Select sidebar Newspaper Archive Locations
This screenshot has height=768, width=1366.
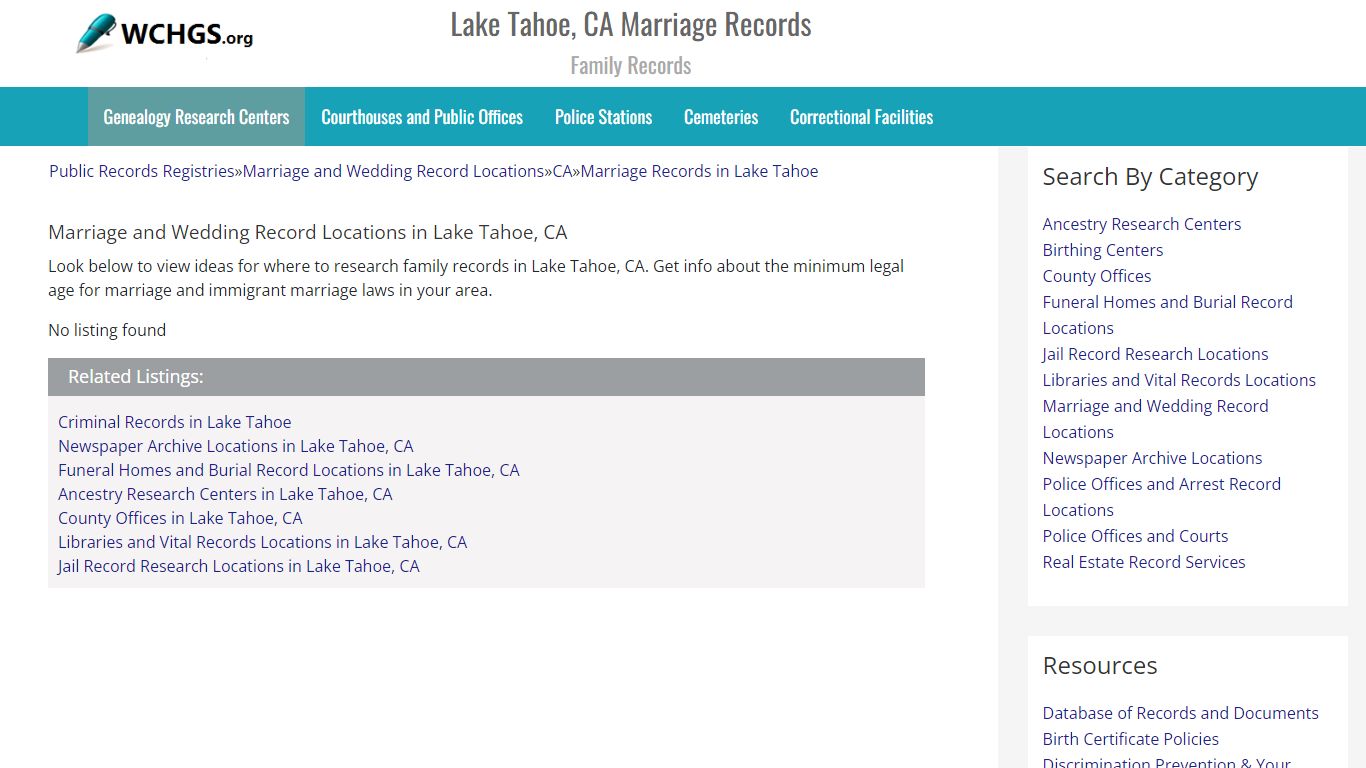pos(1152,458)
